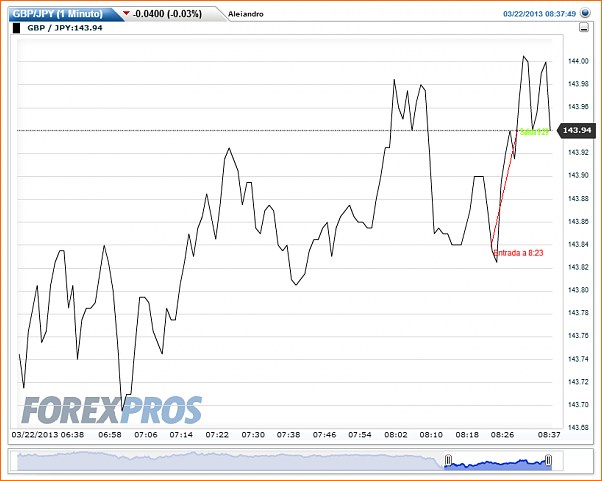Click the green Salida annotation text

click(534, 132)
